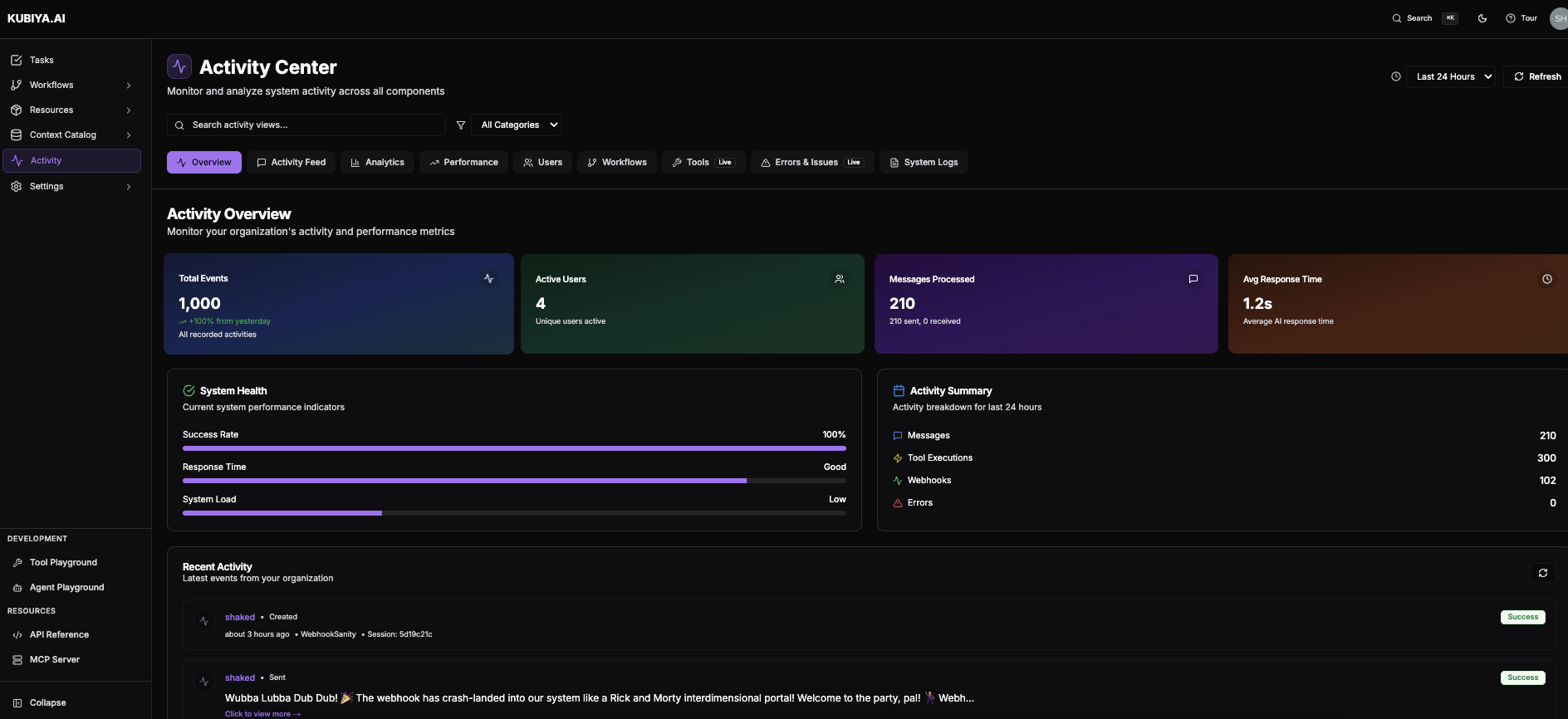The height and width of the screenshot is (719, 1568).
Task: Switch to the Tools Live tab
Action: (x=703, y=162)
